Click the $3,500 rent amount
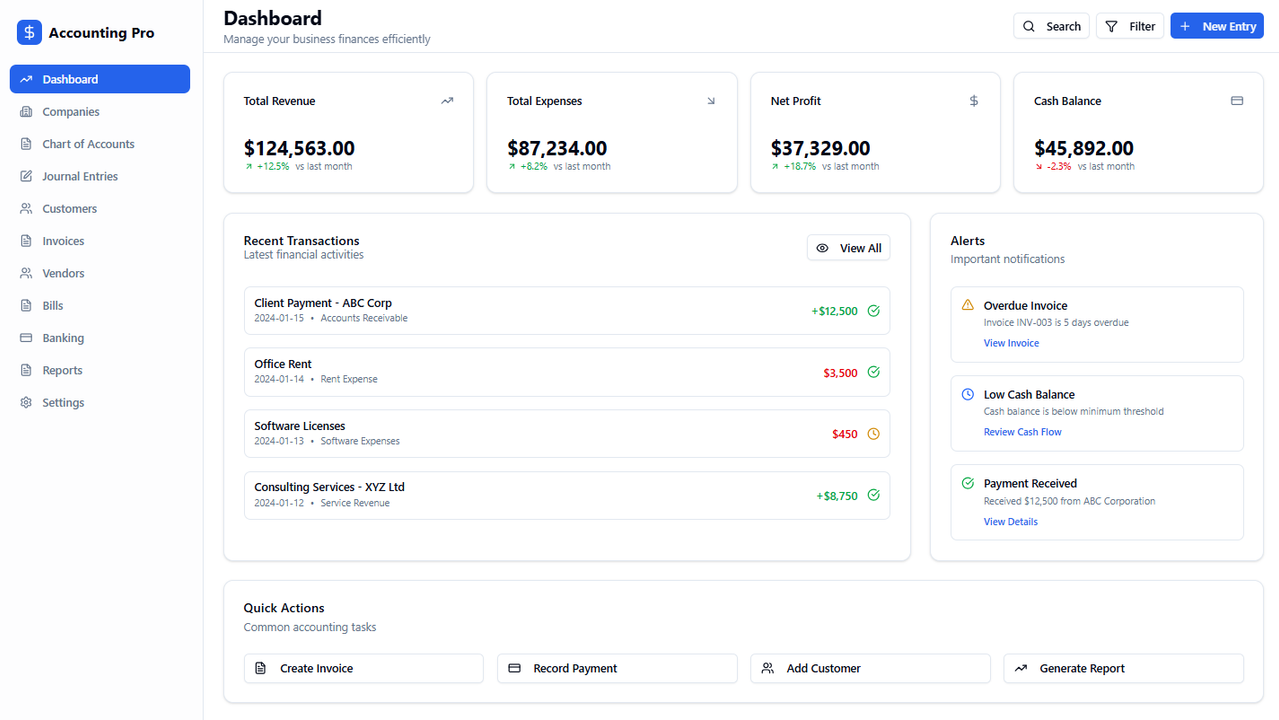This screenshot has width=1279, height=720. (840, 373)
